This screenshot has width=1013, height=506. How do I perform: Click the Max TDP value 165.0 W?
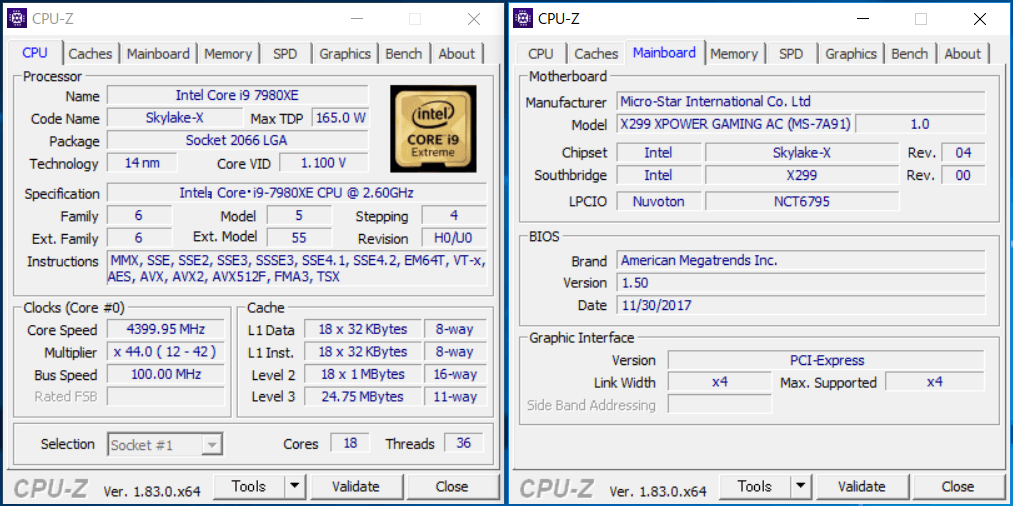click(340, 118)
